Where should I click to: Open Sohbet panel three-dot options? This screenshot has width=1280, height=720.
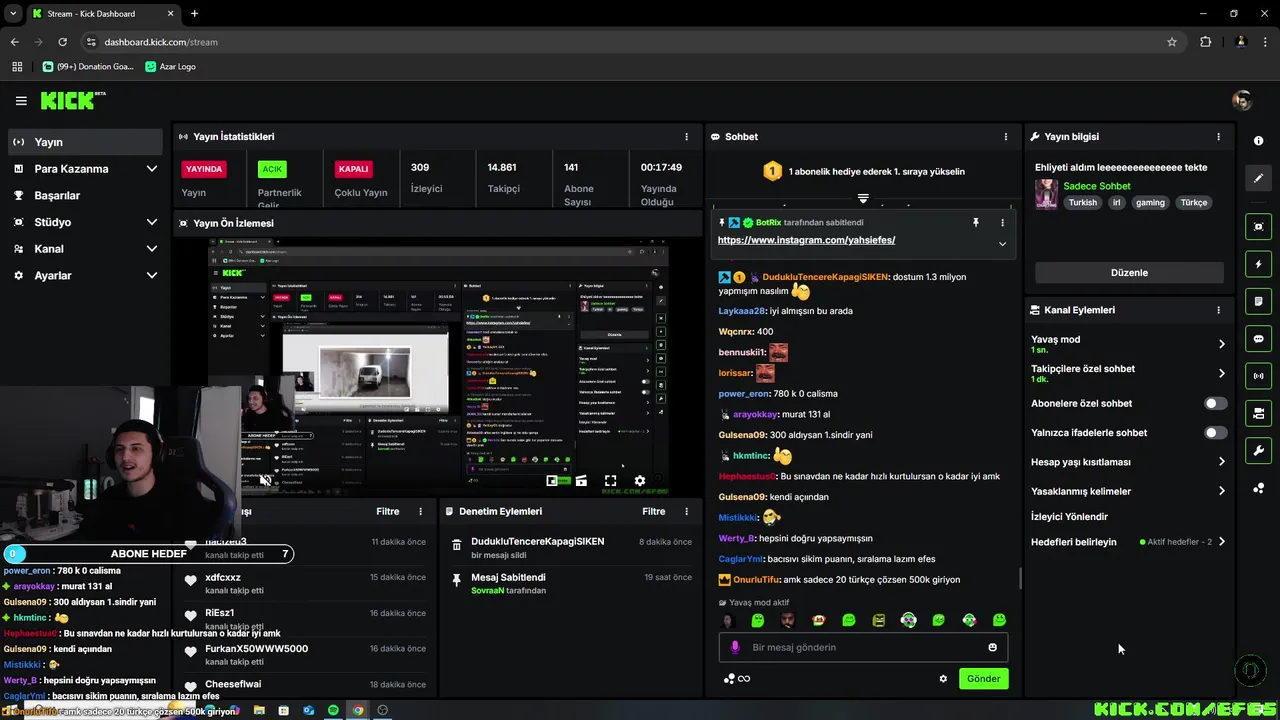1006,137
